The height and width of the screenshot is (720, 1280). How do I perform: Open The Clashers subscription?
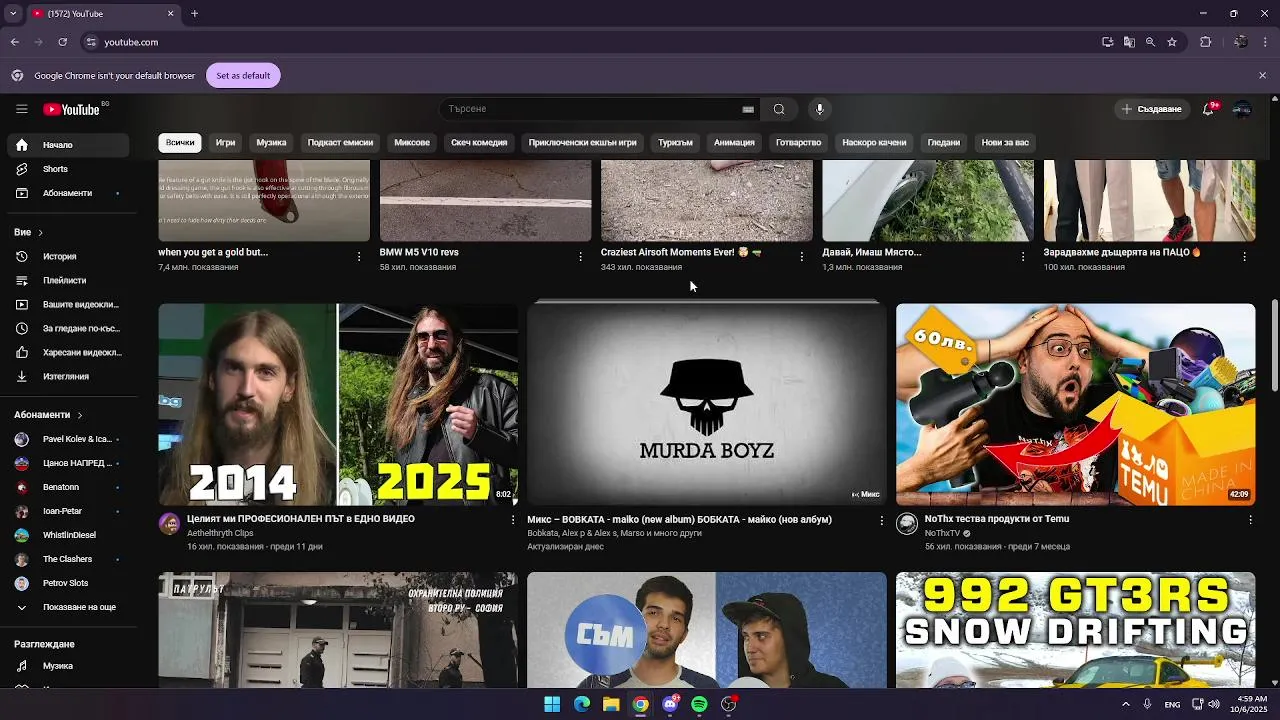coord(67,559)
